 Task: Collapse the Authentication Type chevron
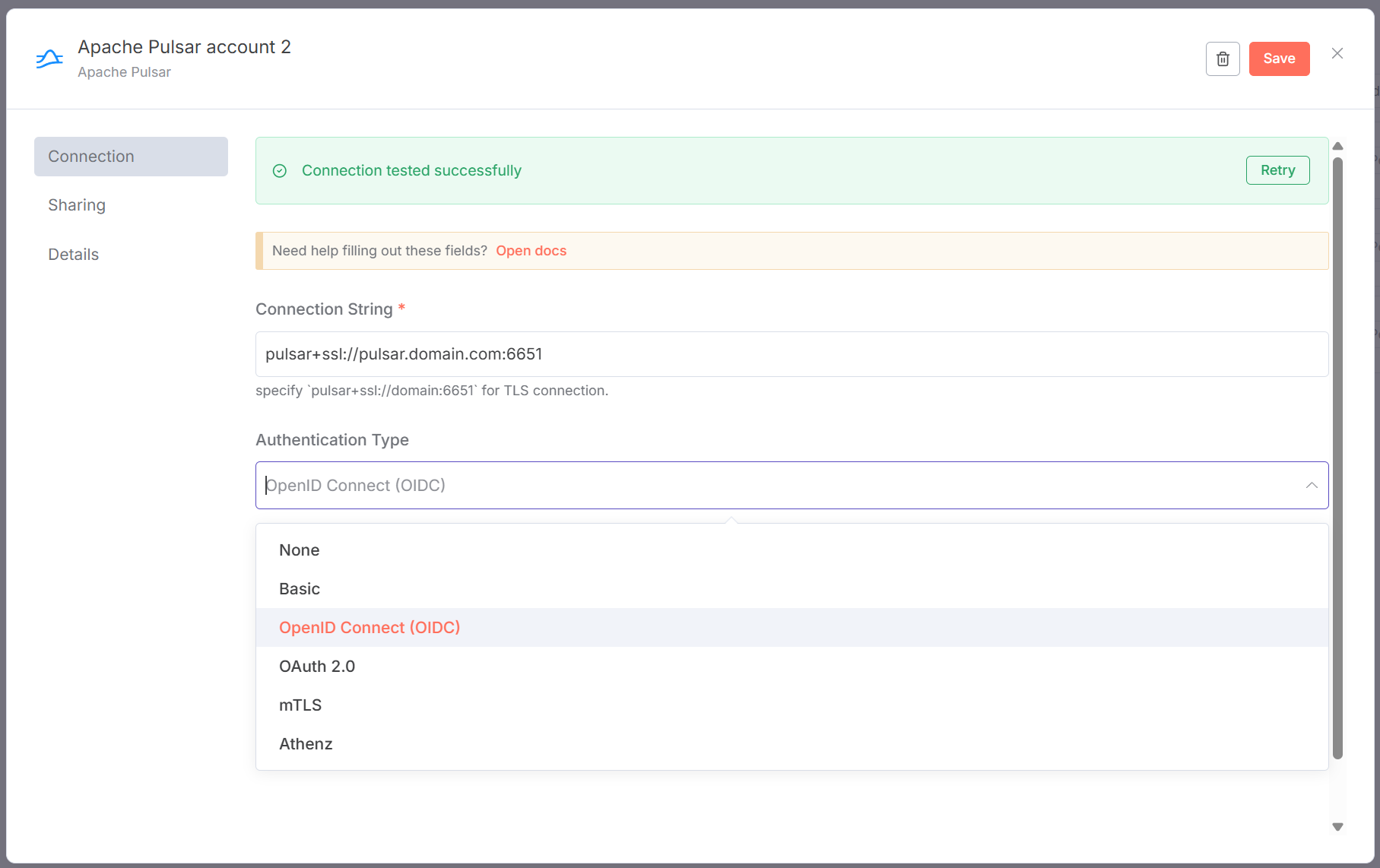[x=1312, y=485]
